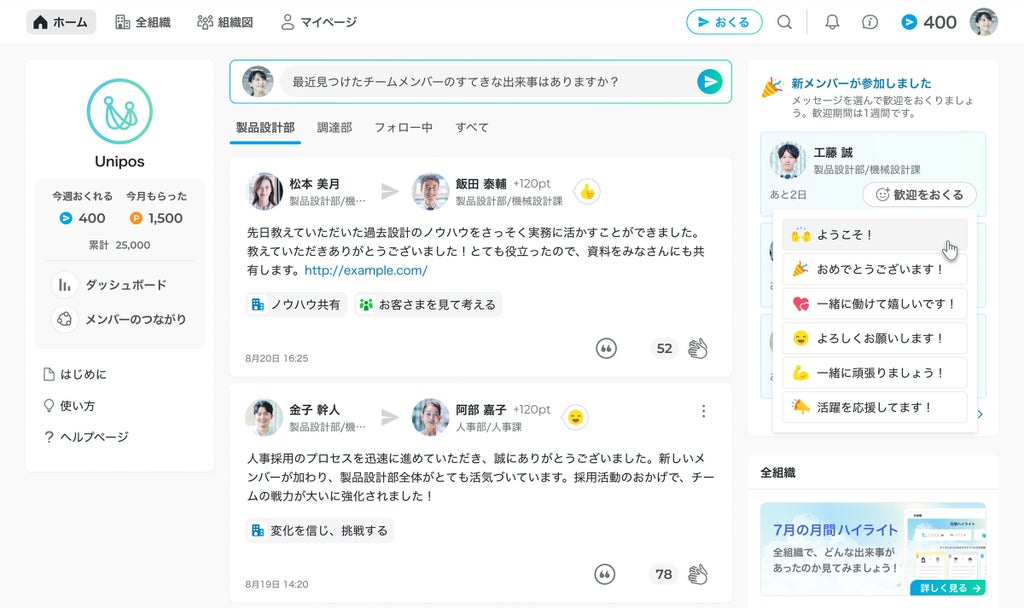
Task: Click the info circle icon in header
Action: 870,22
